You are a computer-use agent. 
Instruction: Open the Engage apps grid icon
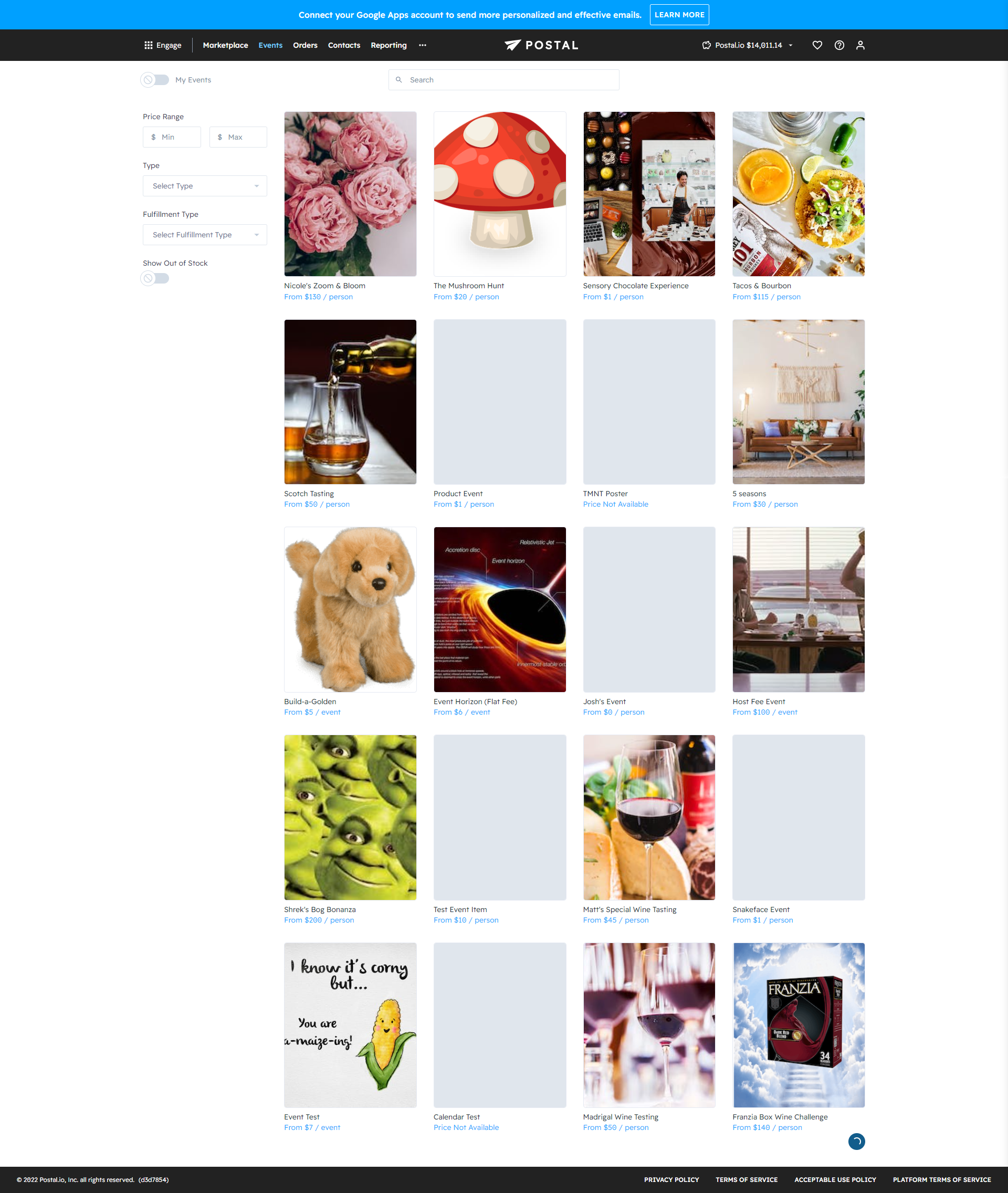click(148, 45)
